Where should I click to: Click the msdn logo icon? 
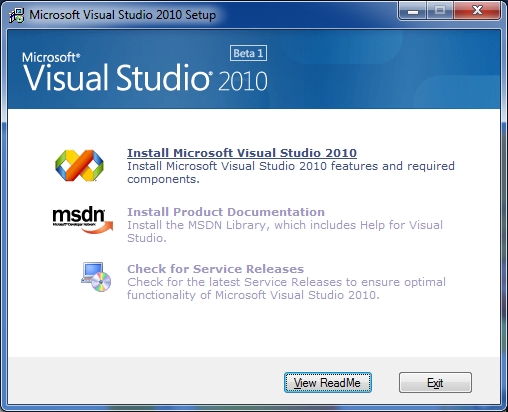coord(83,220)
